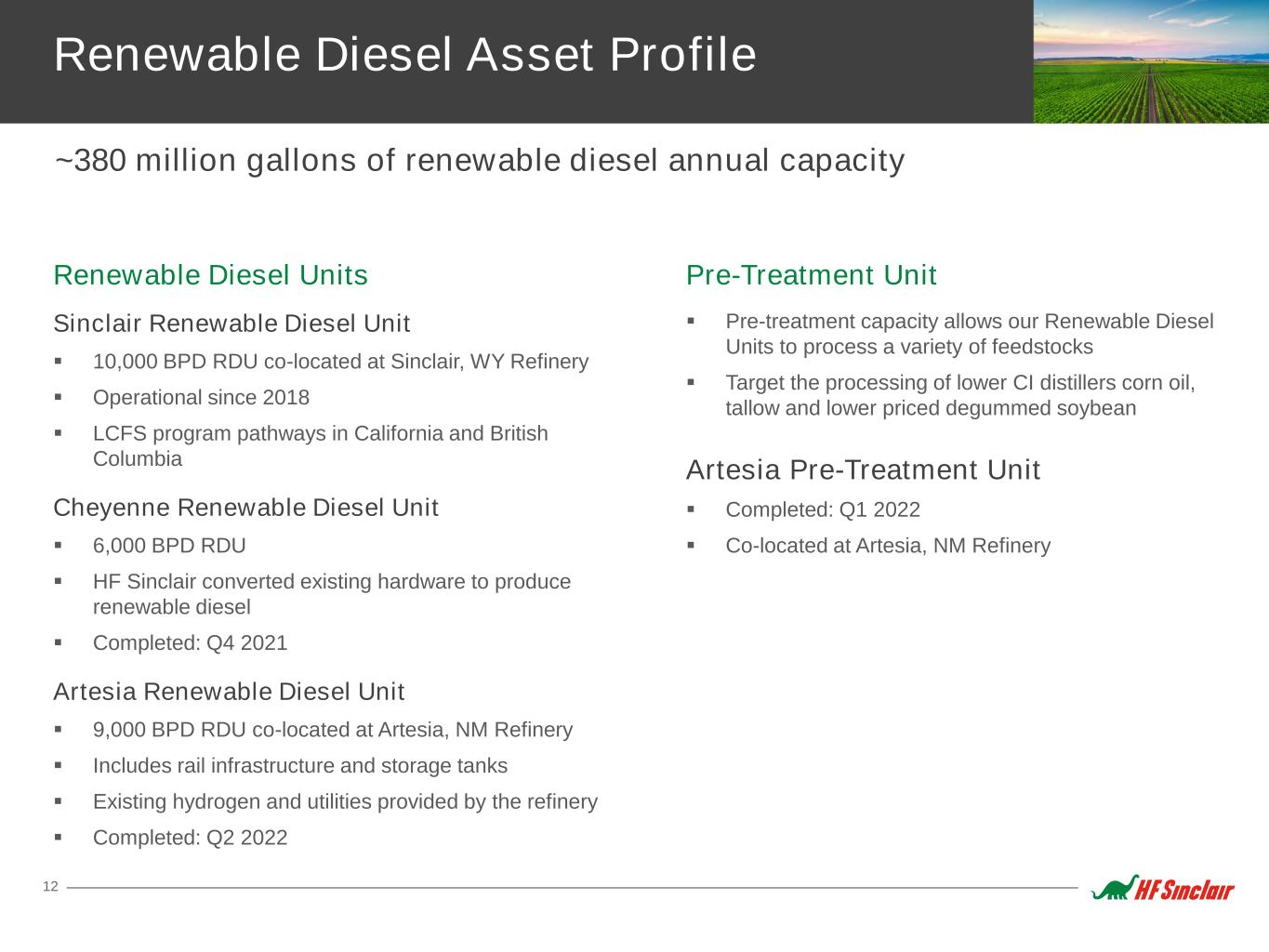Click the farm field photo in header

click(1150, 61)
